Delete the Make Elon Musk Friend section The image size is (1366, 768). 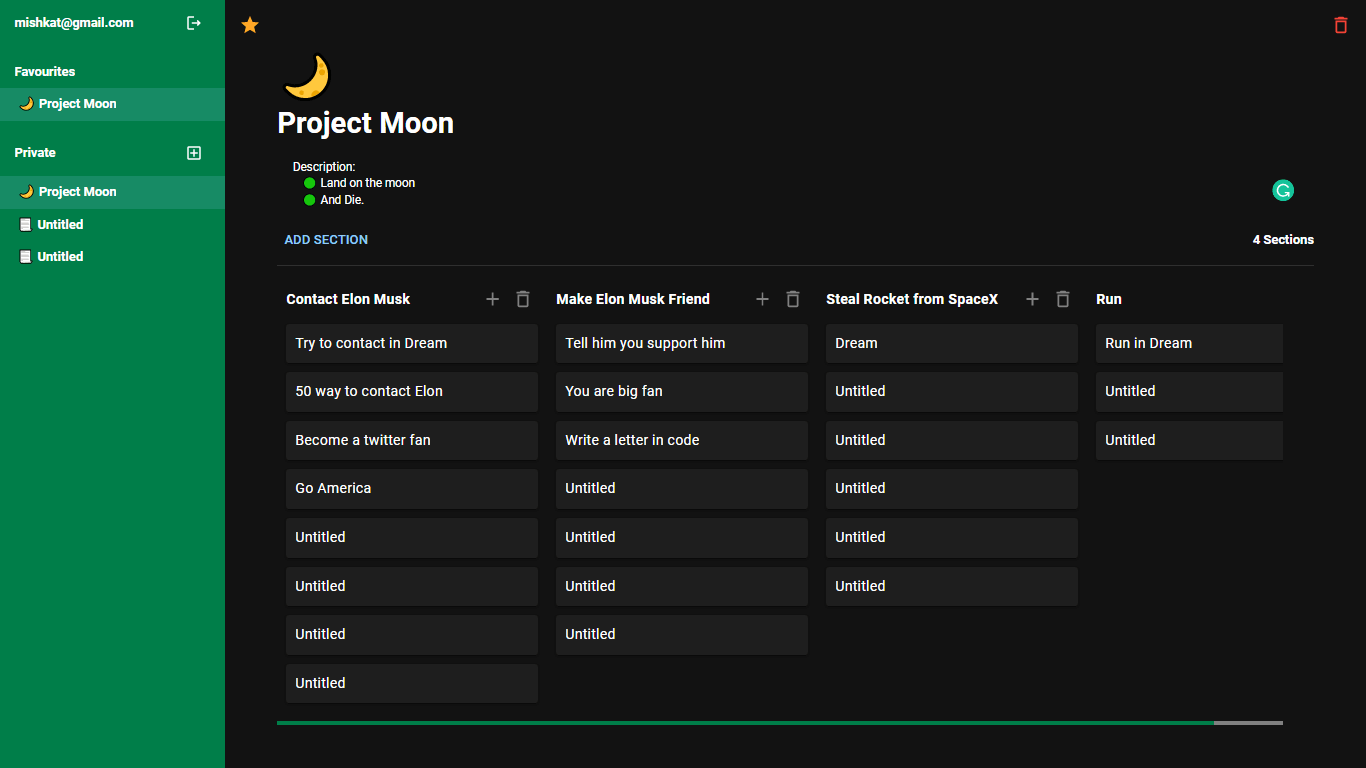tap(793, 299)
